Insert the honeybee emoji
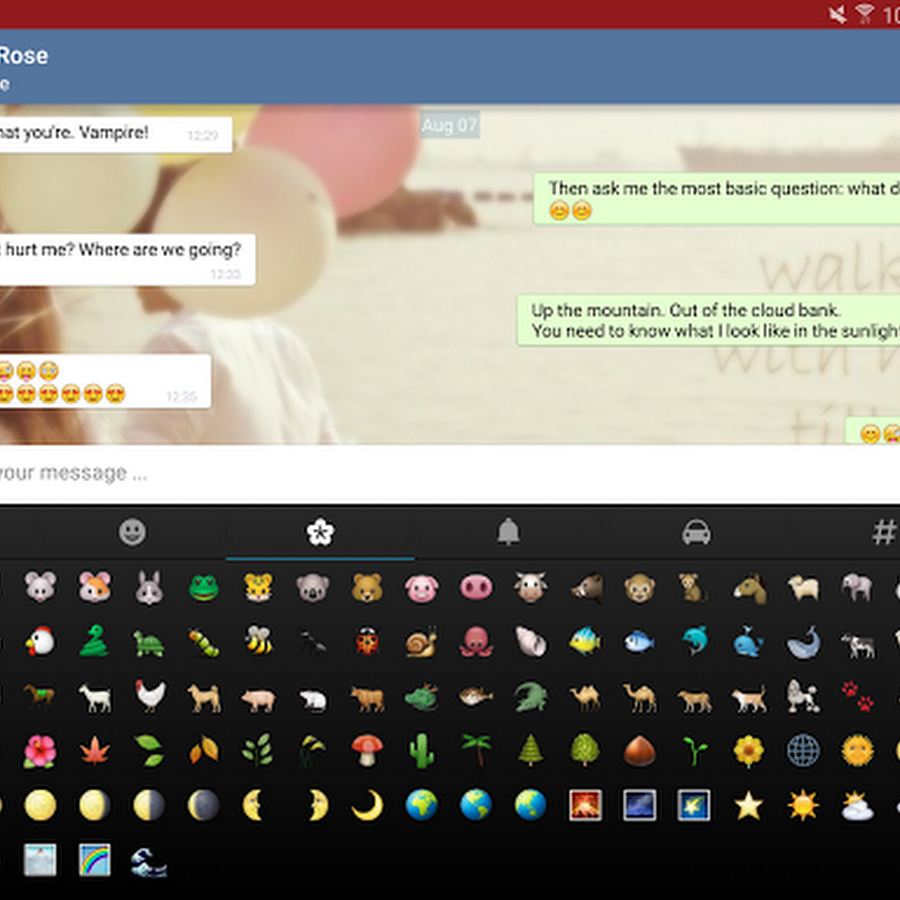The height and width of the screenshot is (900, 900). 259,641
